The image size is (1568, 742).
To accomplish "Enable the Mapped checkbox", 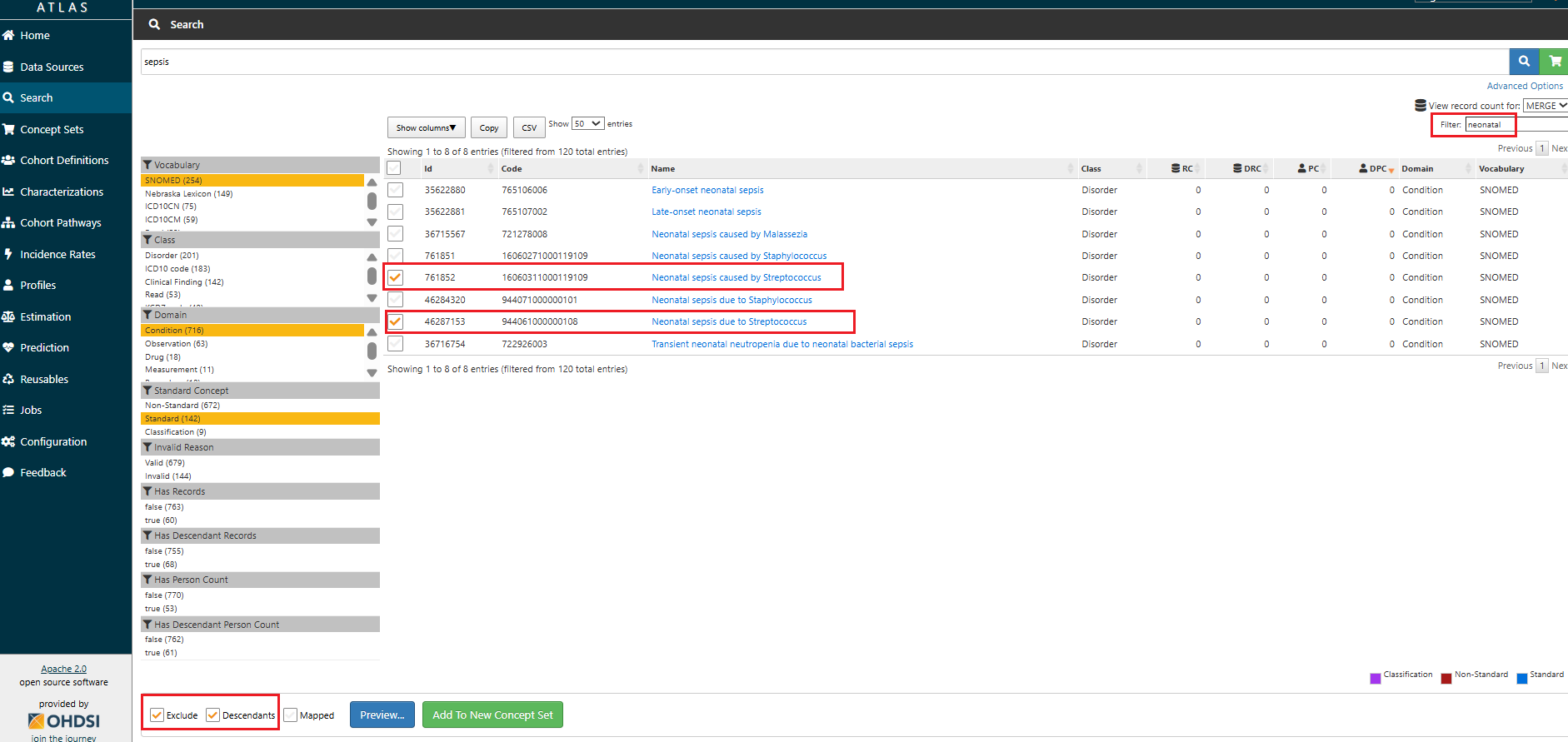I will click(x=291, y=715).
